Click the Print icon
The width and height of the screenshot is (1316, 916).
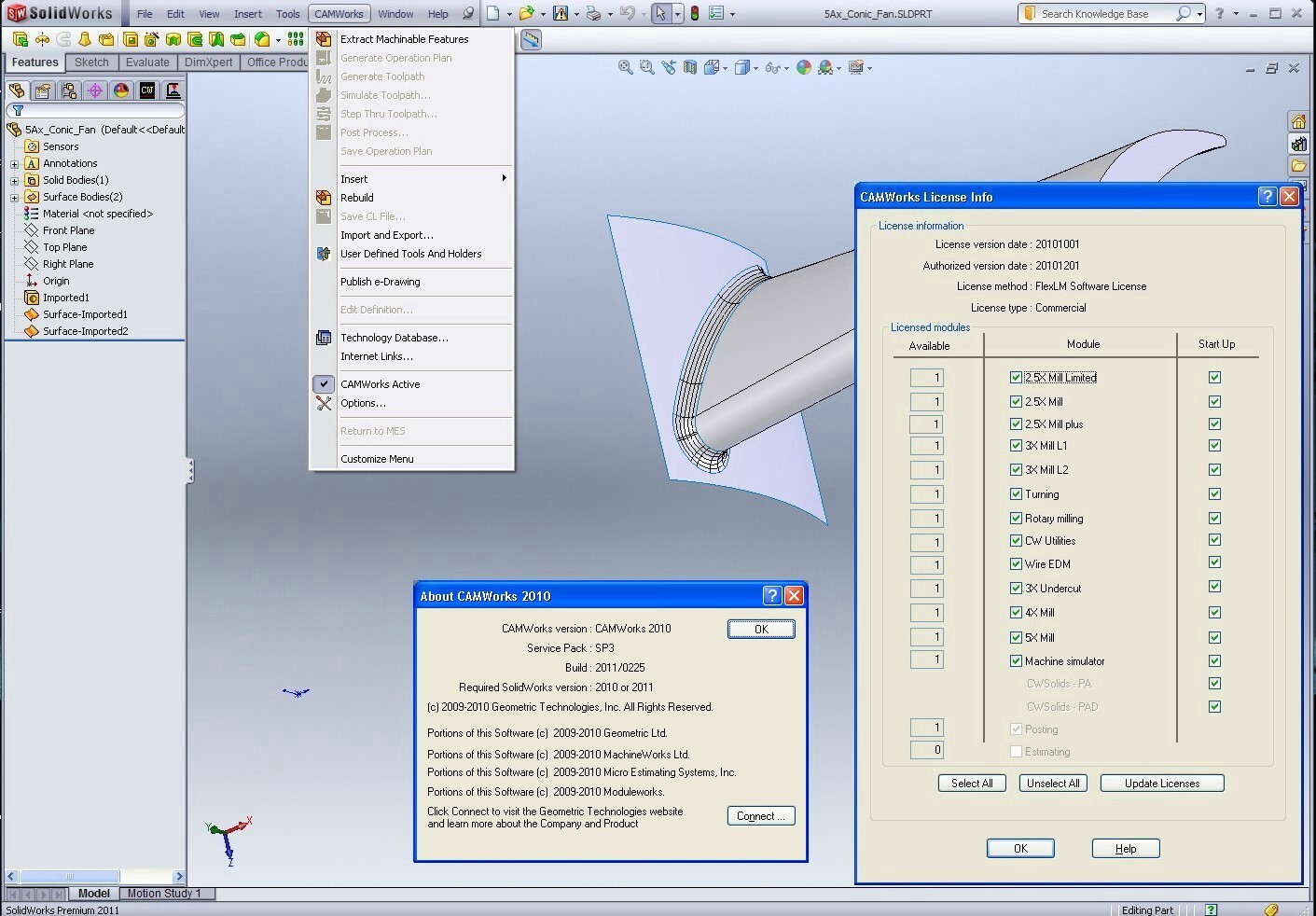pyautogui.click(x=593, y=13)
